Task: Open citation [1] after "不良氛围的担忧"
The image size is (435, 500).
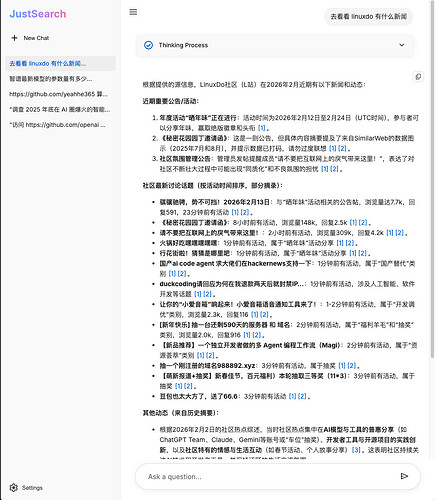Action: [x=324, y=169]
